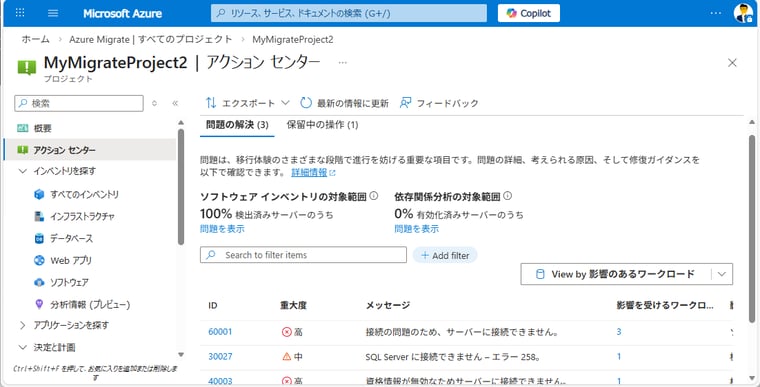This screenshot has width=760, height=387.
Task: Click 問題を表示 under software inventory
Action: pos(222,229)
